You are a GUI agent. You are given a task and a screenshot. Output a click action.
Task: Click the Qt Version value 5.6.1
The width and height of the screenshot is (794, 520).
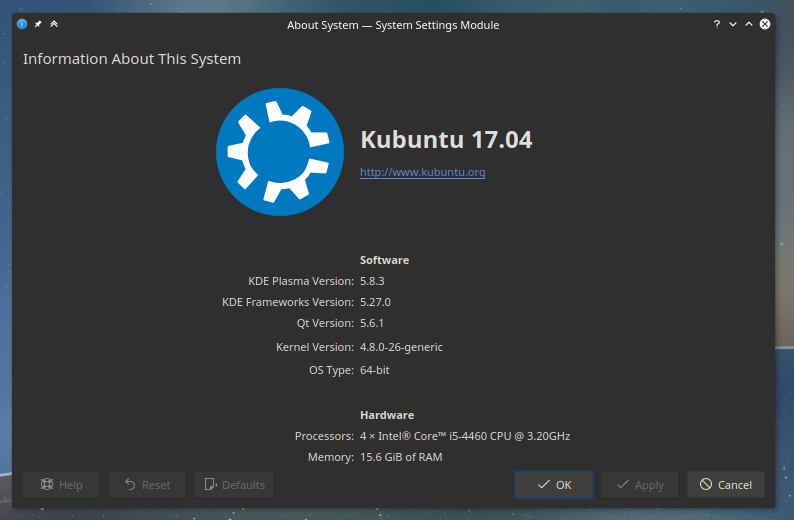click(x=372, y=323)
